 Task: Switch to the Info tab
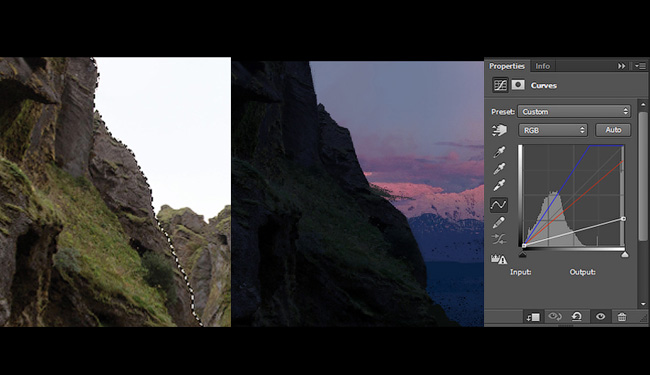[x=542, y=66]
